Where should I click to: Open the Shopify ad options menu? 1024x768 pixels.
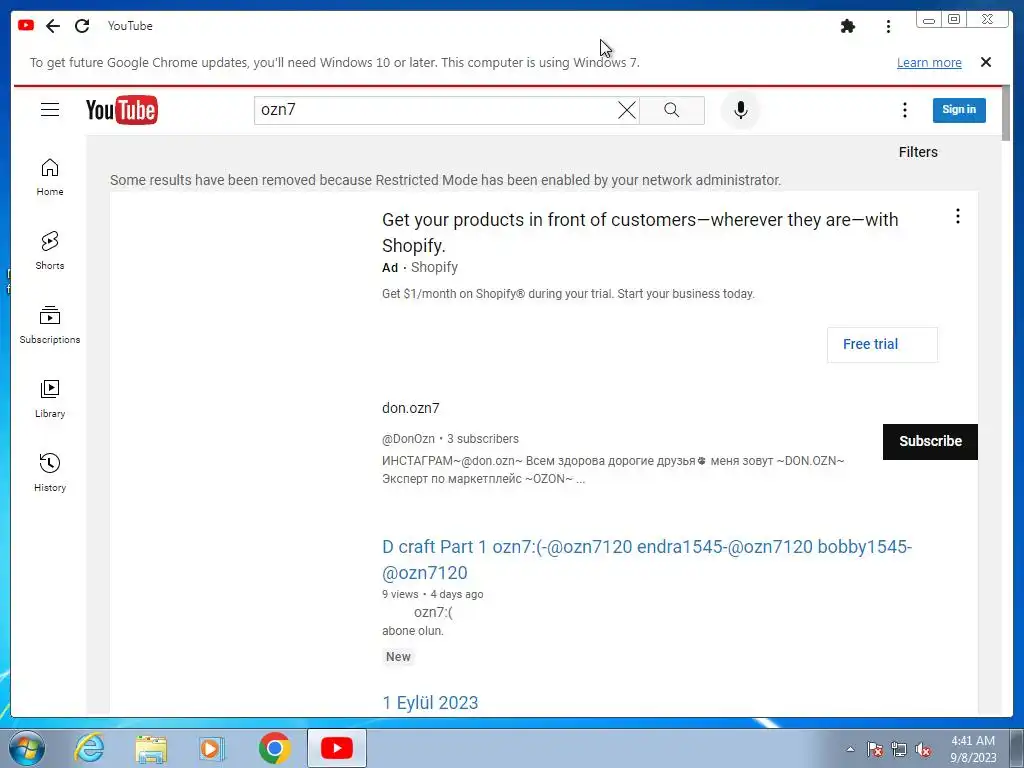coord(957,216)
